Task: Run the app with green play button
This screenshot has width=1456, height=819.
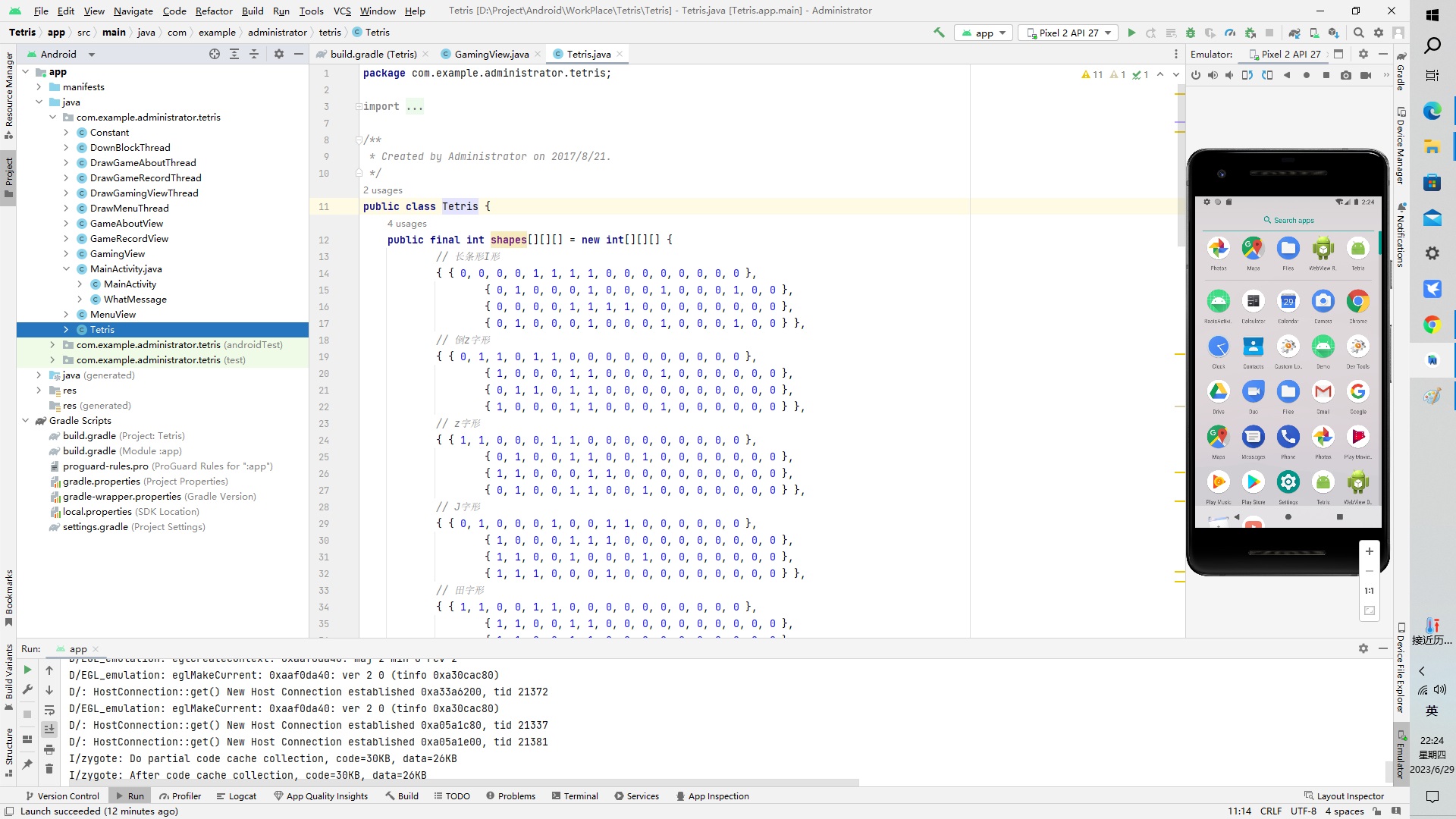Action: pyautogui.click(x=1131, y=33)
